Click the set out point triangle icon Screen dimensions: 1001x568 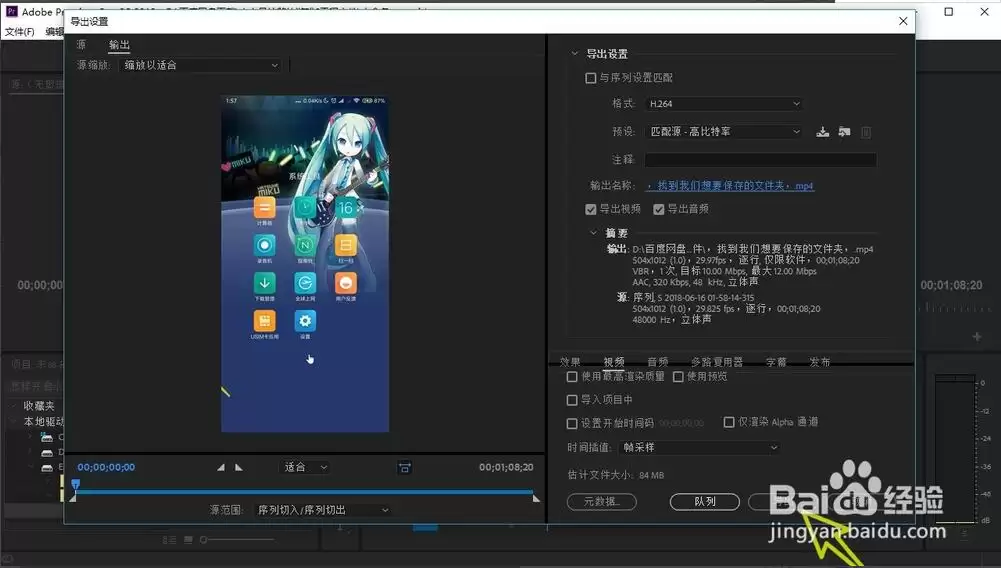(x=239, y=467)
